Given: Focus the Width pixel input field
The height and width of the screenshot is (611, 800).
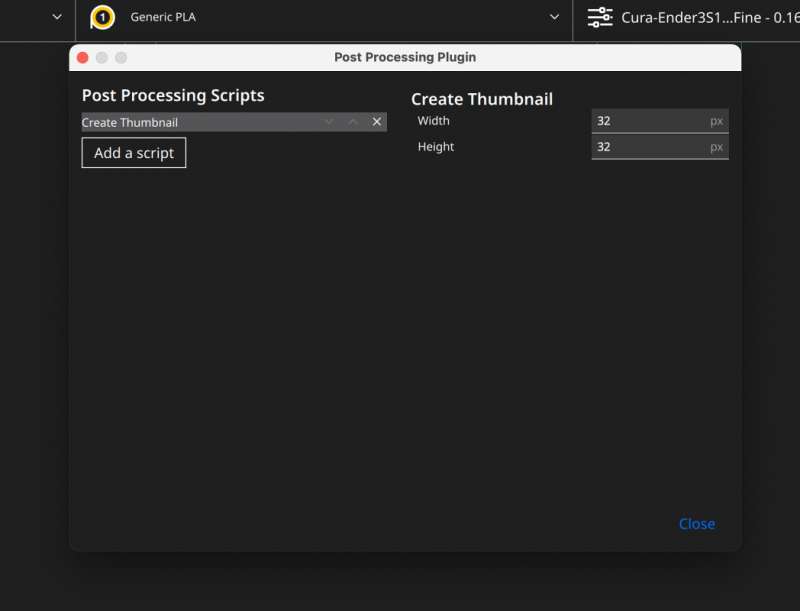Looking at the screenshot, I should 660,121.
